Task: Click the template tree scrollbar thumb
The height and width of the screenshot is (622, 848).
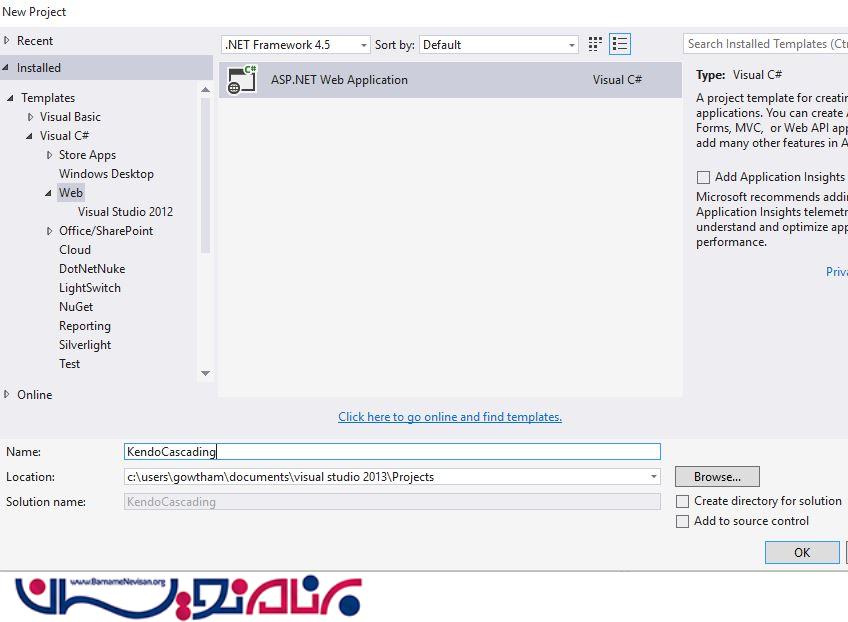Action: (x=205, y=175)
